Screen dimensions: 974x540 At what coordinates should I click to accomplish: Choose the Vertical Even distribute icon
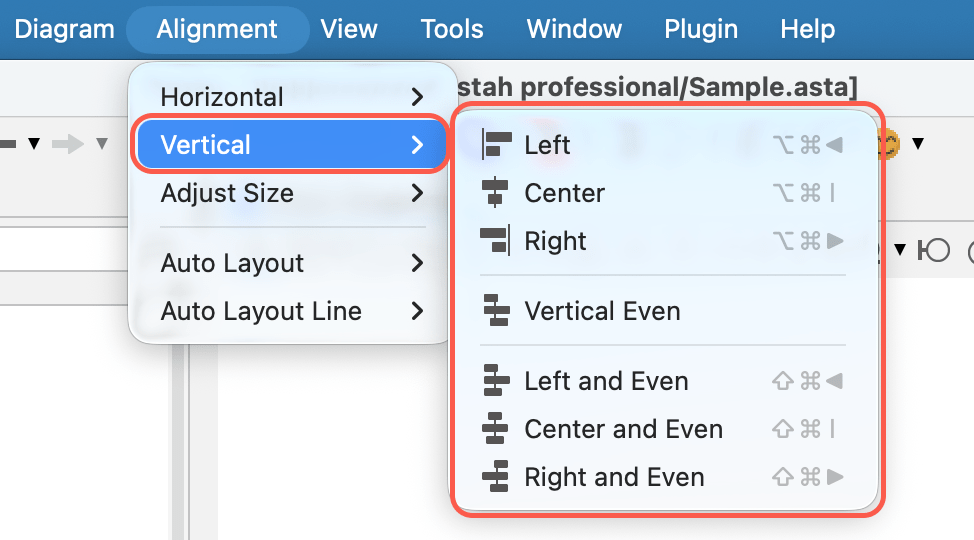pos(496,311)
